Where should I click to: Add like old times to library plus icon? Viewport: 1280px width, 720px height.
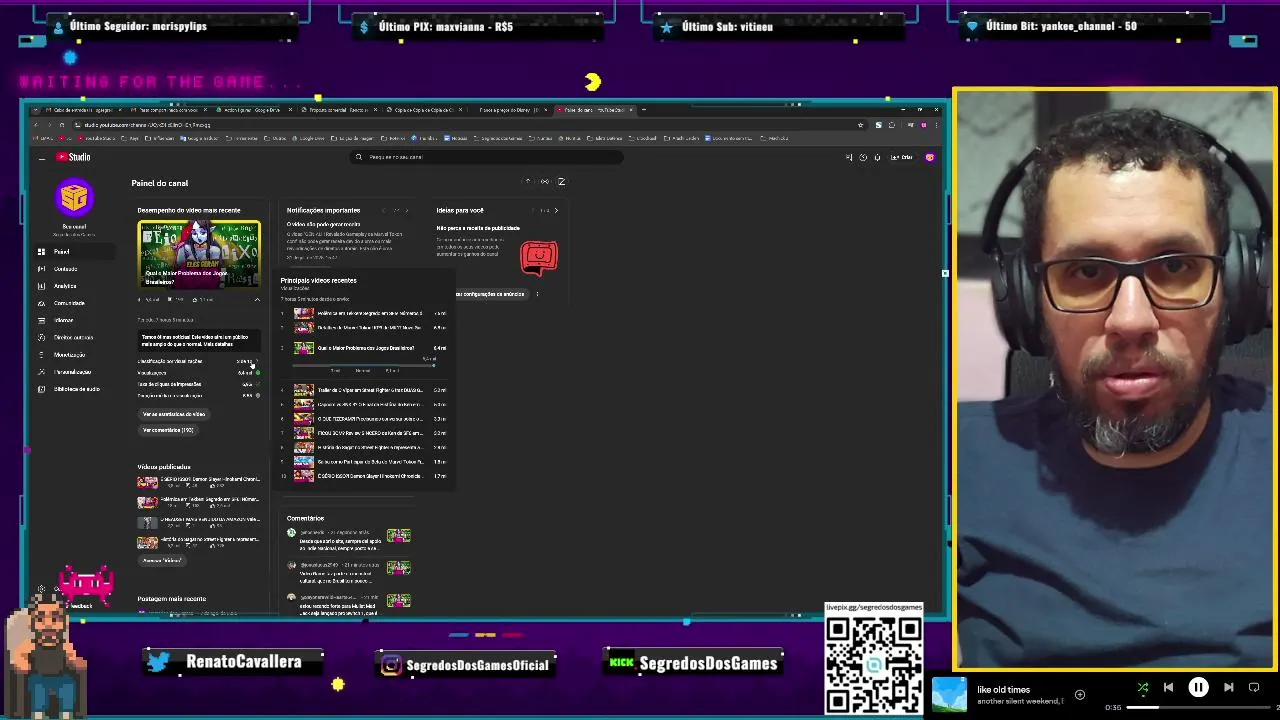click(1080, 694)
